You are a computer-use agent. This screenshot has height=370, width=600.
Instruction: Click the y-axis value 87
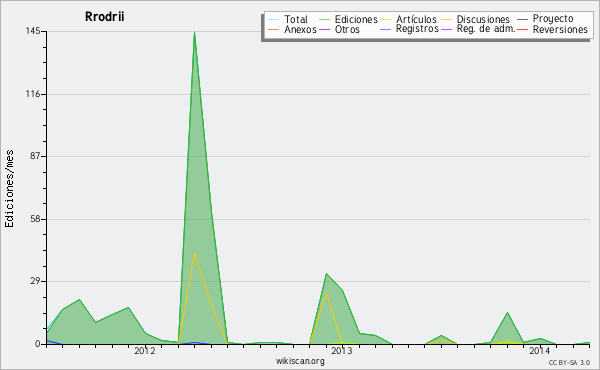[36, 156]
